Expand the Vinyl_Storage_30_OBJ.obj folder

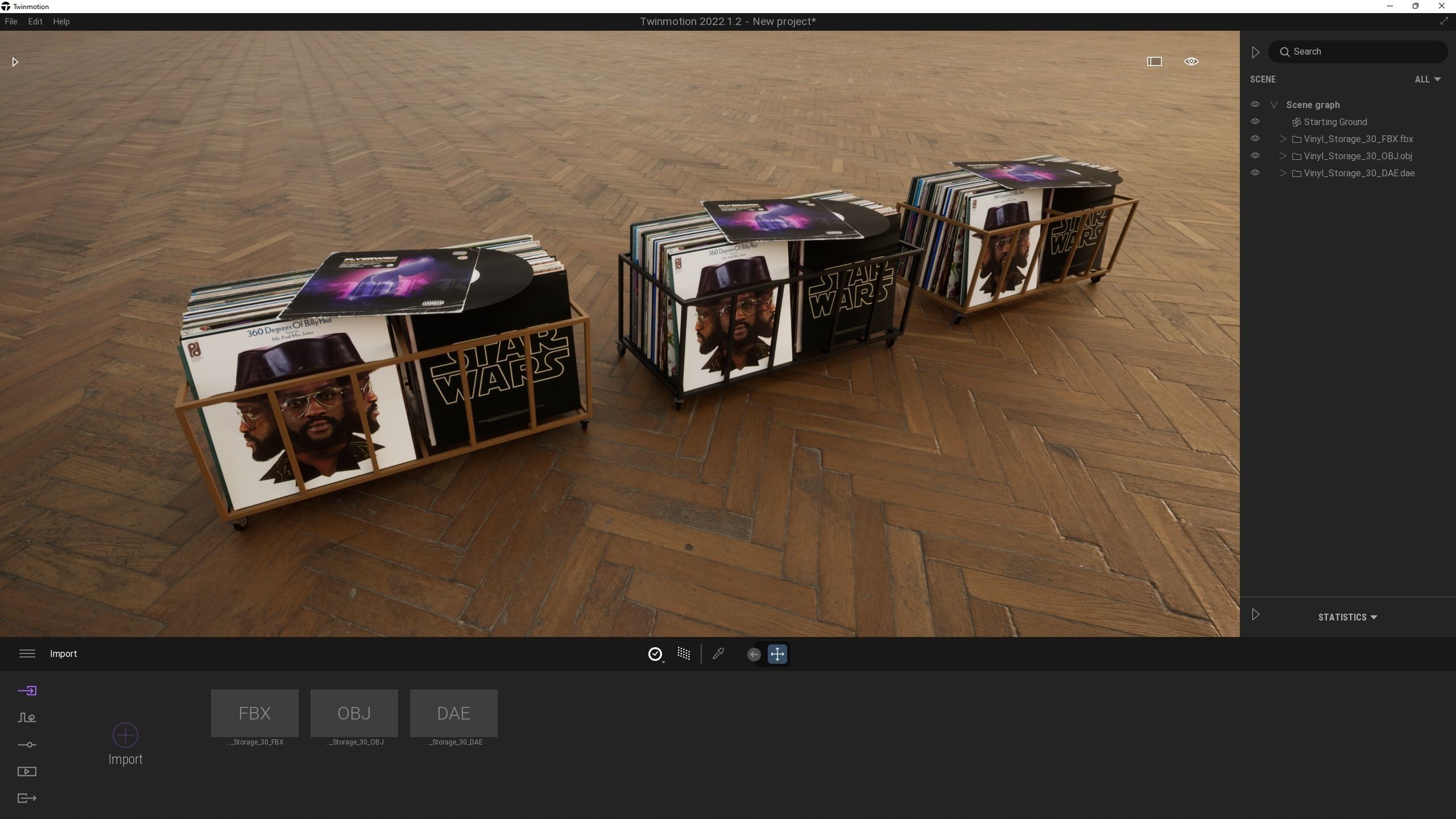coord(1283,156)
